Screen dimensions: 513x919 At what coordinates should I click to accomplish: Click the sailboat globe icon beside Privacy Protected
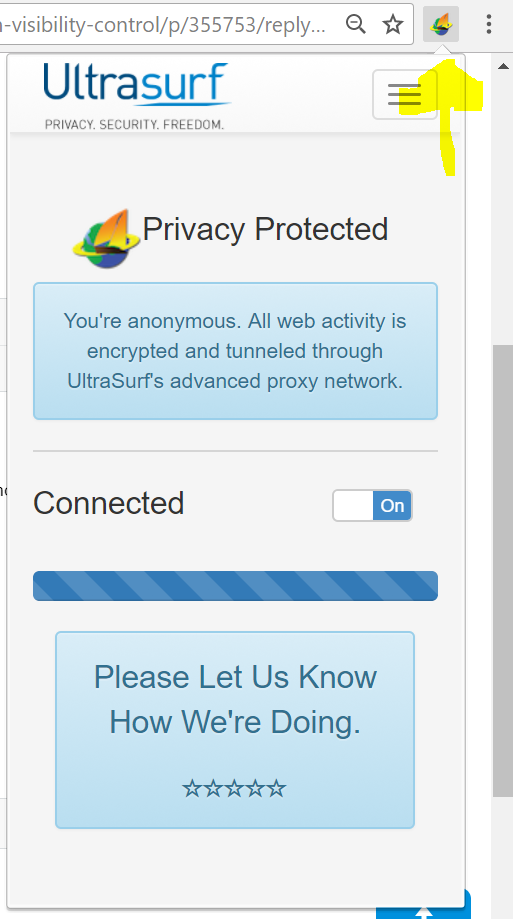(x=106, y=238)
